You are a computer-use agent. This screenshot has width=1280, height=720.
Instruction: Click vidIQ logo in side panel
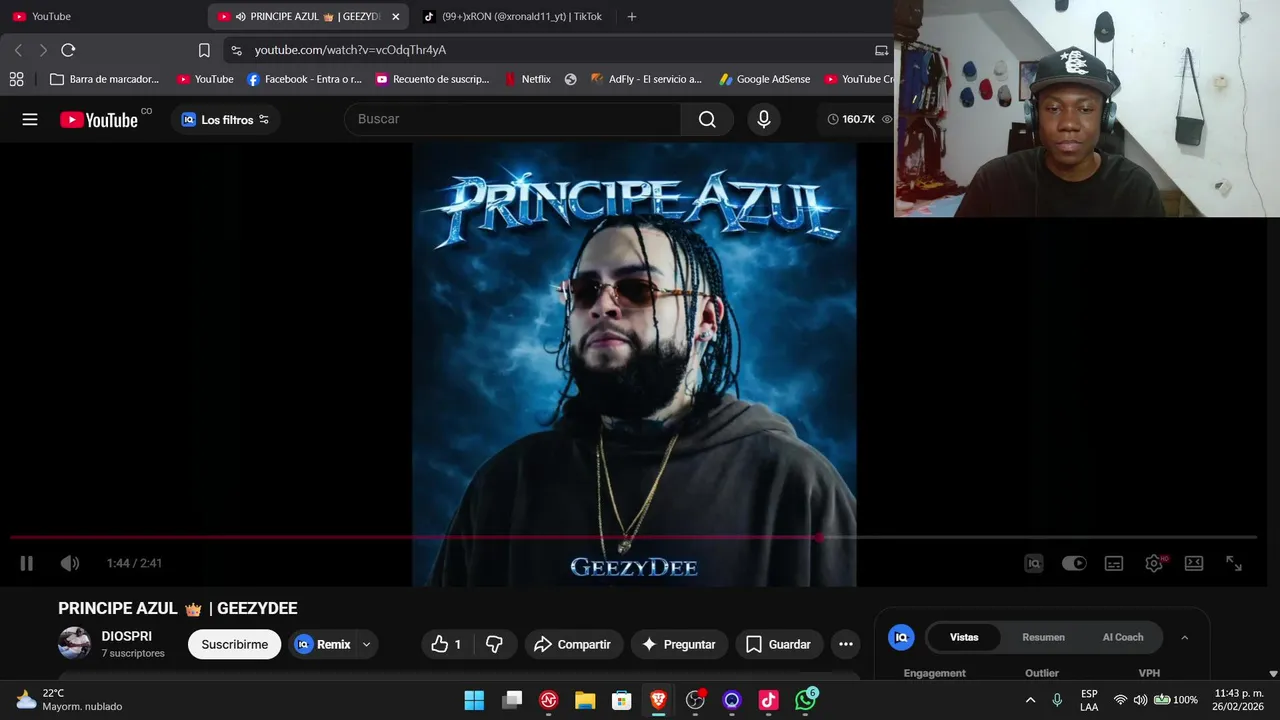901,637
